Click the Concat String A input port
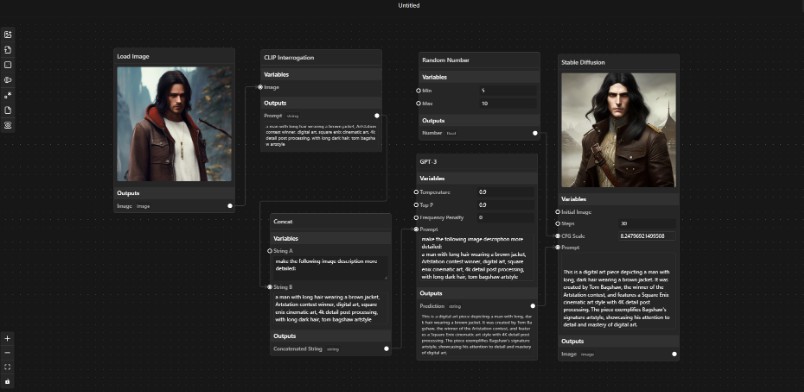804x392 pixels. click(x=270, y=251)
